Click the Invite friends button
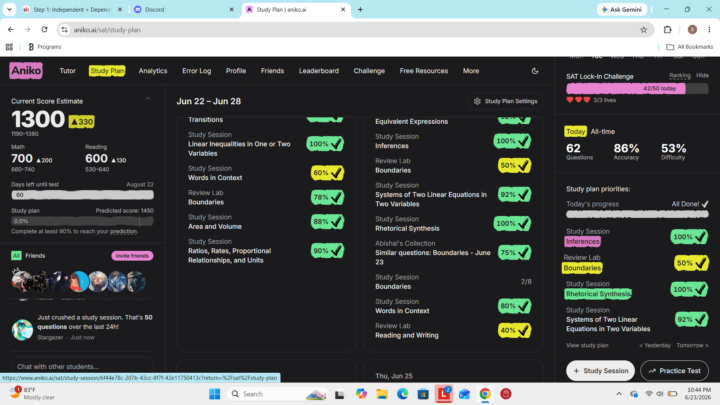Image resolution: width=720 pixels, height=405 pixels. pyautogui.click(x=132, y=256)
